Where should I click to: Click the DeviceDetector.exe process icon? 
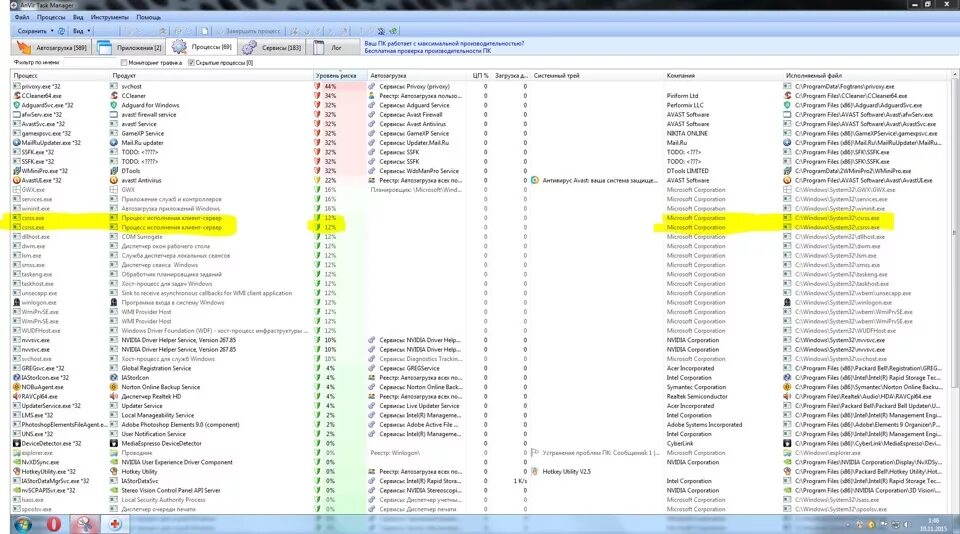click(17, 443)
